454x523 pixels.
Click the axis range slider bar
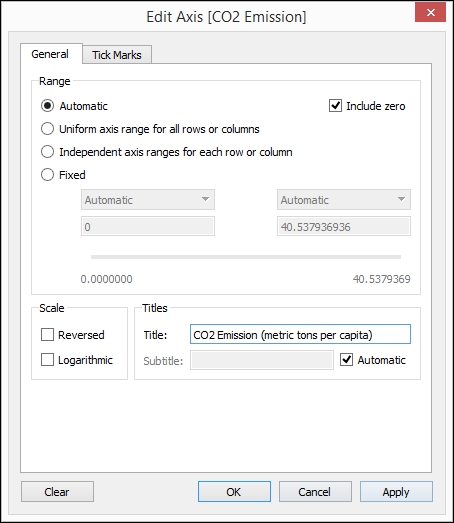click(x=246, y=257)
